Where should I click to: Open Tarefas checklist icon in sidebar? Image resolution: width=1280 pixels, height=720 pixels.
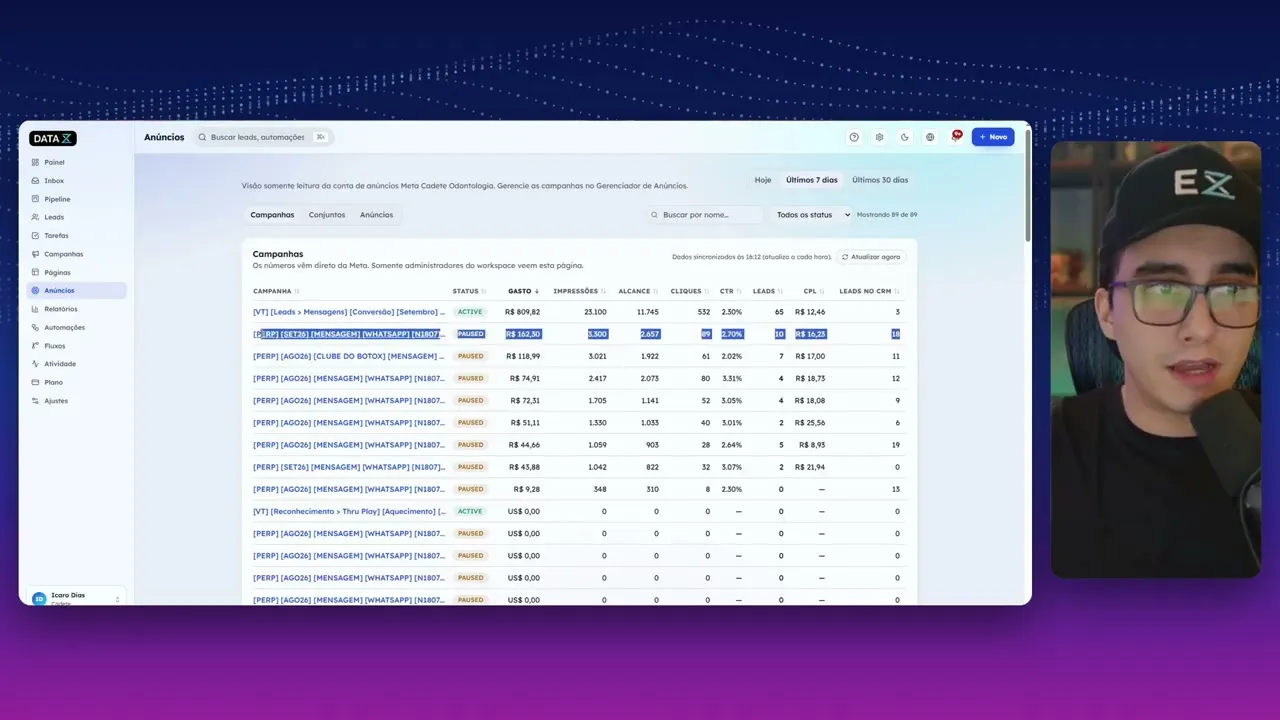tap(36, 236)
